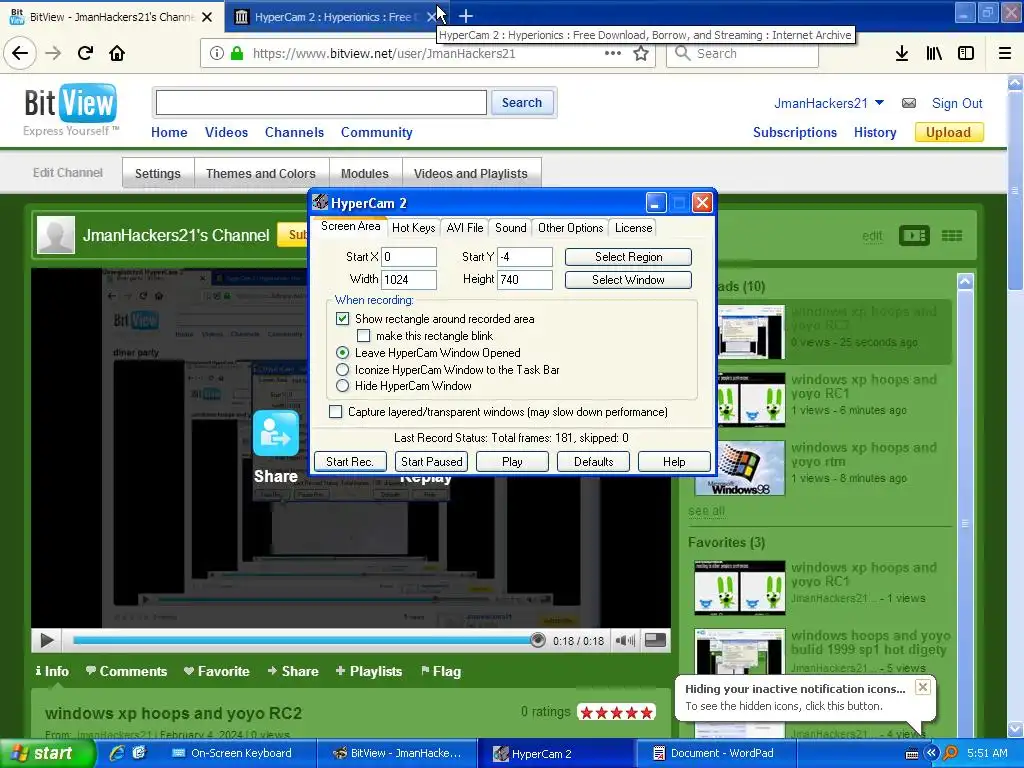Click the Select Region button
The height and width of the screenshot is (768, 1024).
(628, 257)
